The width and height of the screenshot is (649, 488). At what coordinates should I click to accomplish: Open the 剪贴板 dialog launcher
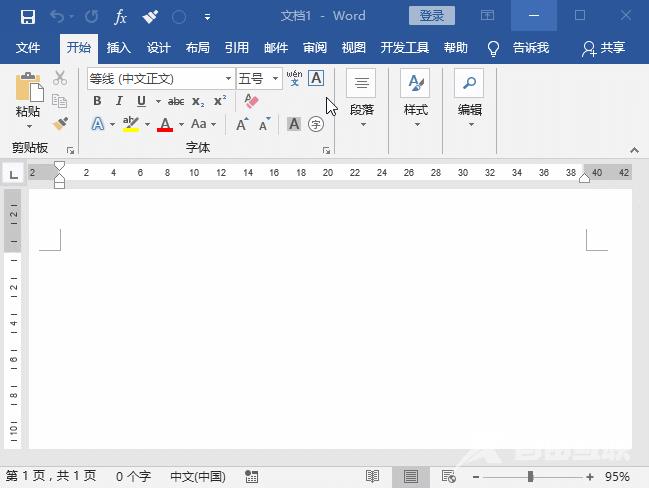coord(70,151)
